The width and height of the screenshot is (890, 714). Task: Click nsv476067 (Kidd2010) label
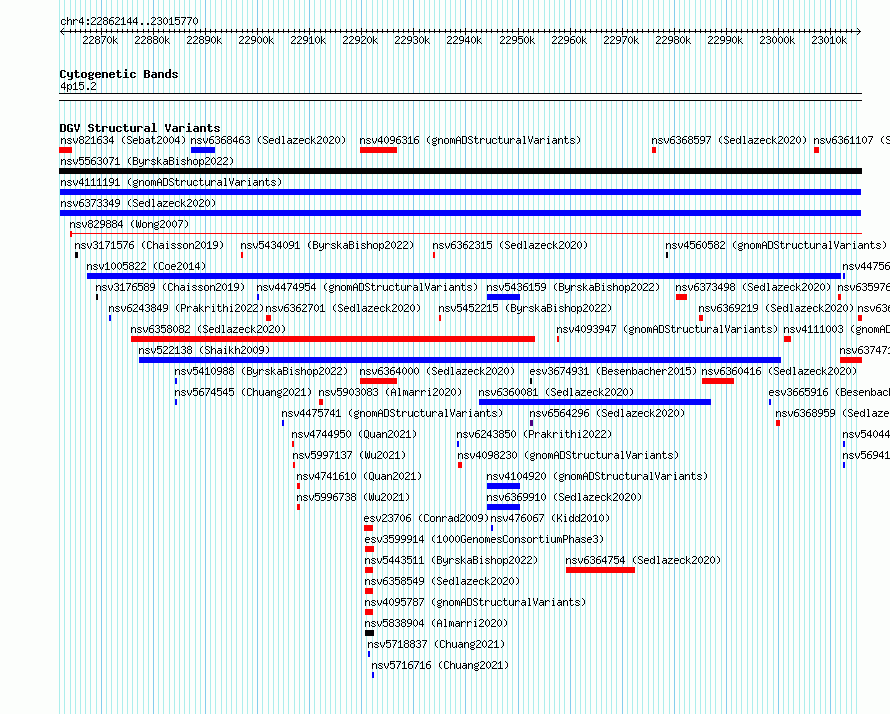[550, 518]
